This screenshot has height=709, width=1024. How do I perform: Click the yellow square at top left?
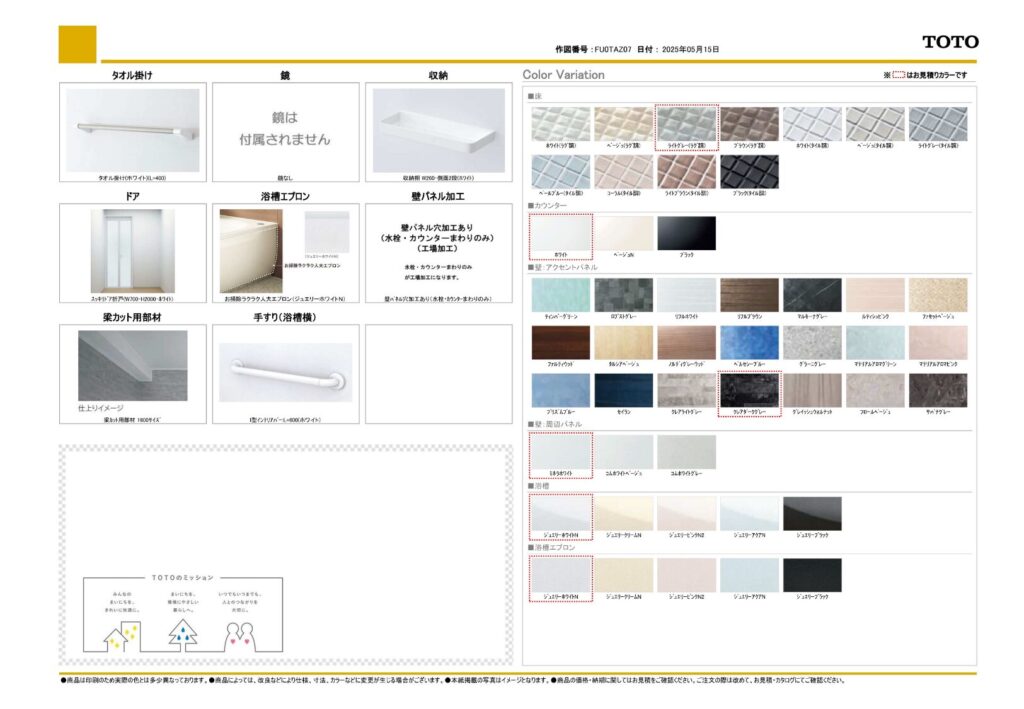coord(77,44)
